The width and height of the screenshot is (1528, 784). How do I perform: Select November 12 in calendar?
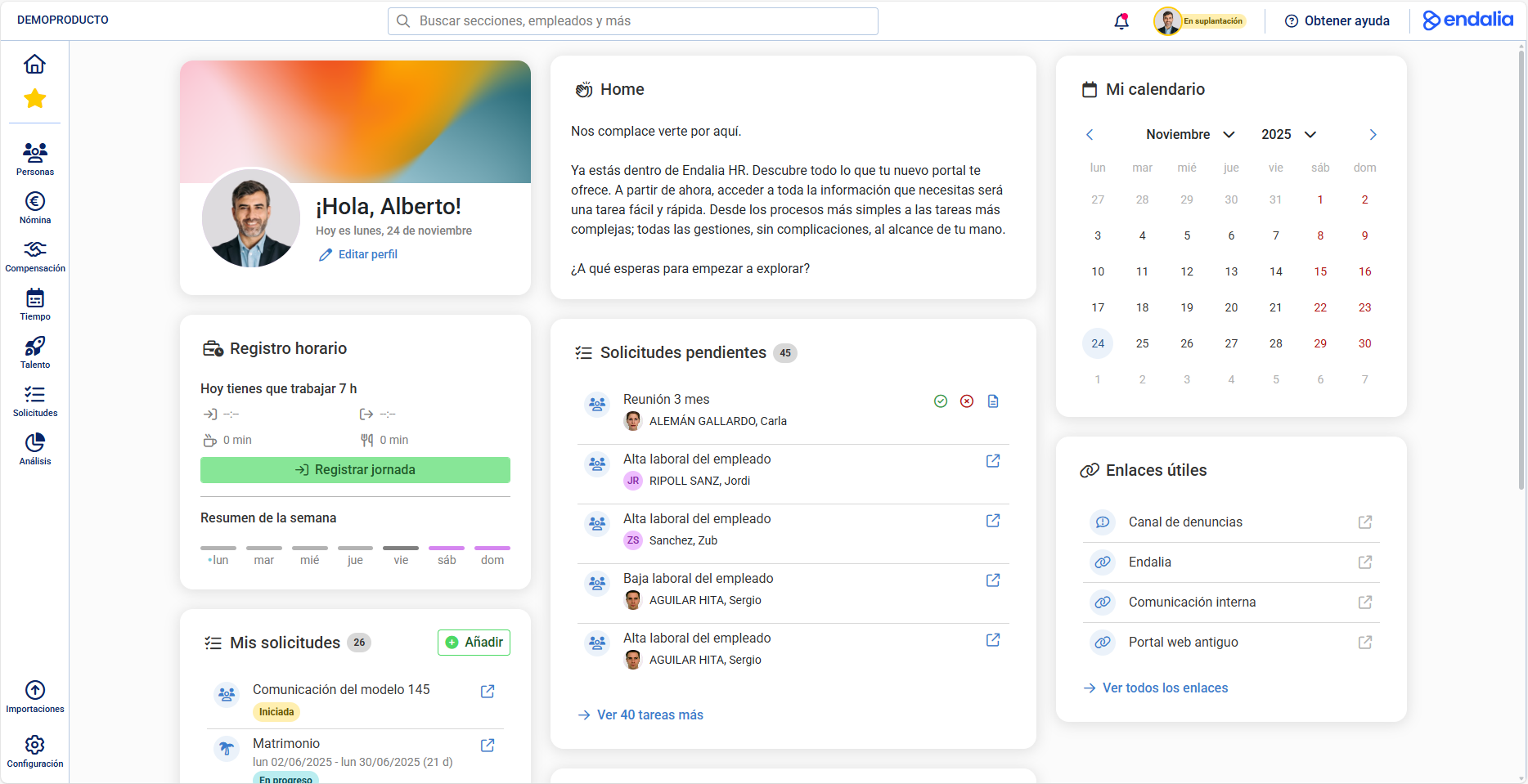click(x=1187, y=271)
